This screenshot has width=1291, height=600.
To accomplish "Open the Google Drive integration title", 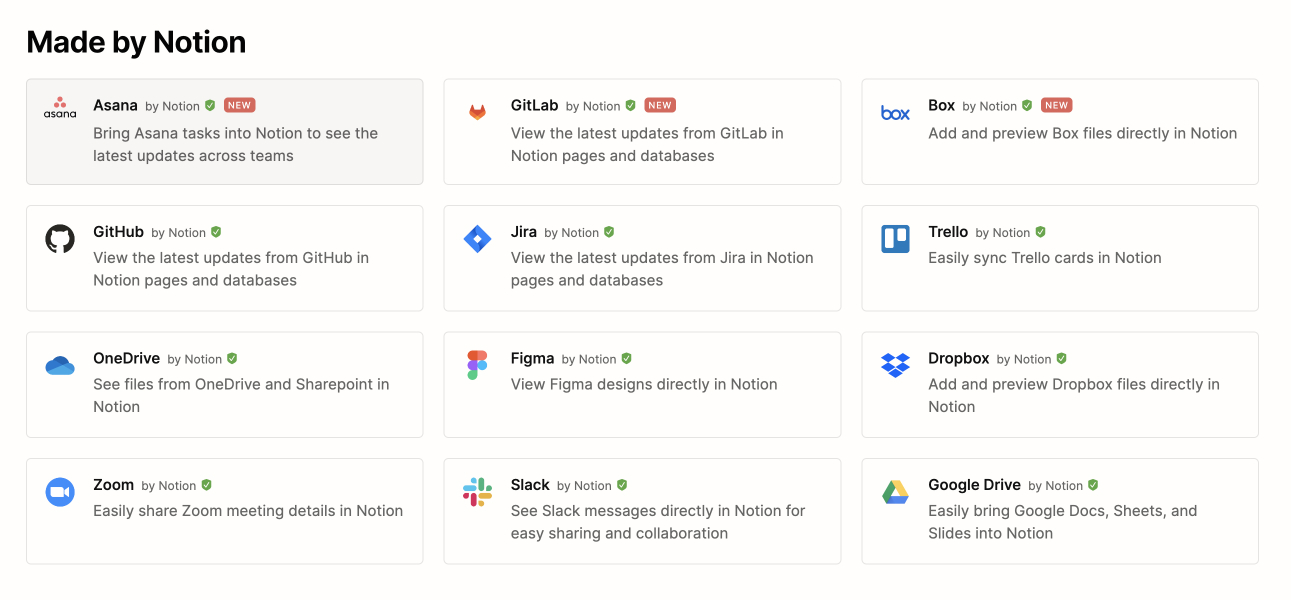I will [x=974, y=485].
